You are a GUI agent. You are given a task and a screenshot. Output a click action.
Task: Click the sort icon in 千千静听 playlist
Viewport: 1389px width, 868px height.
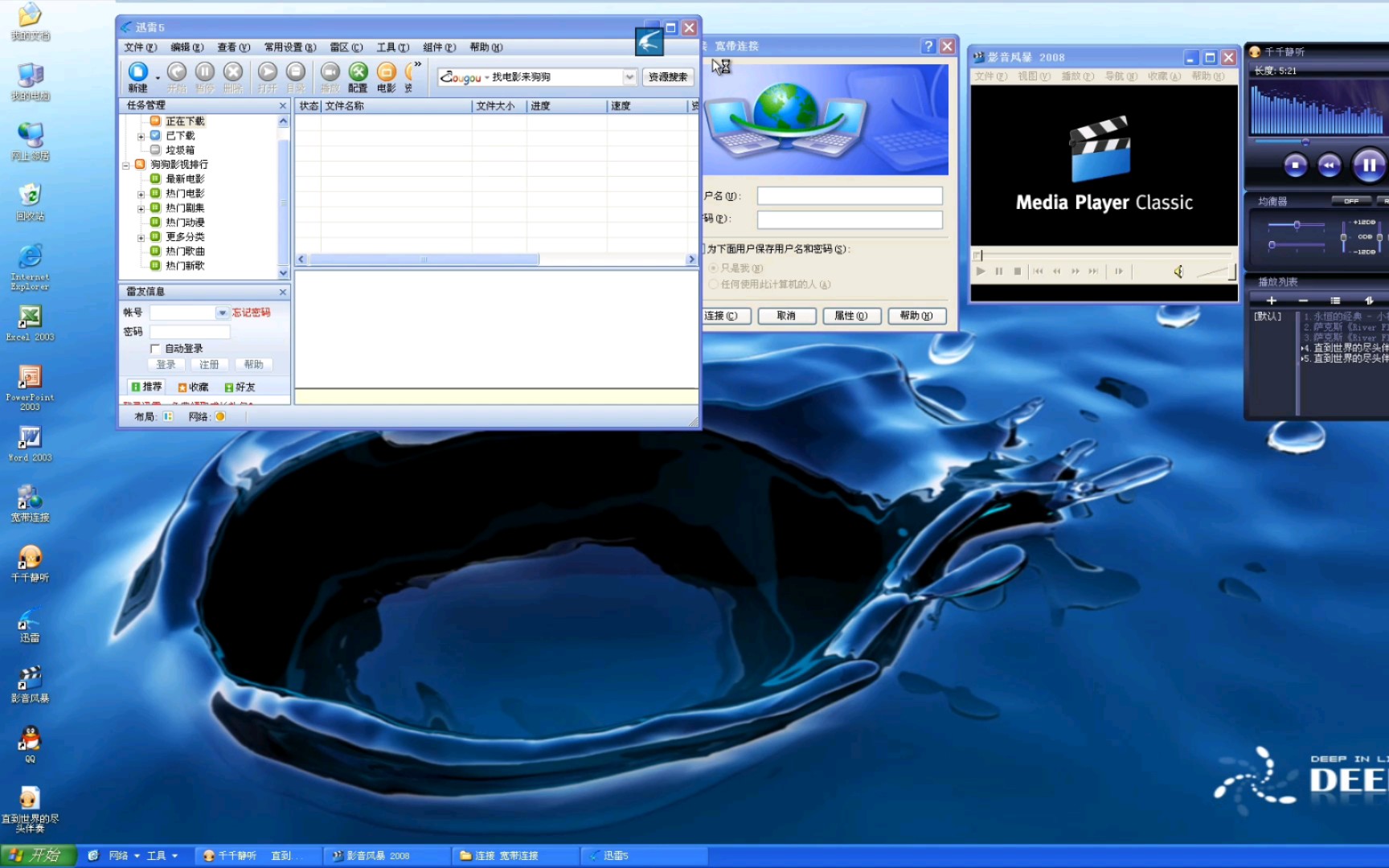(x=1369, y=301)
